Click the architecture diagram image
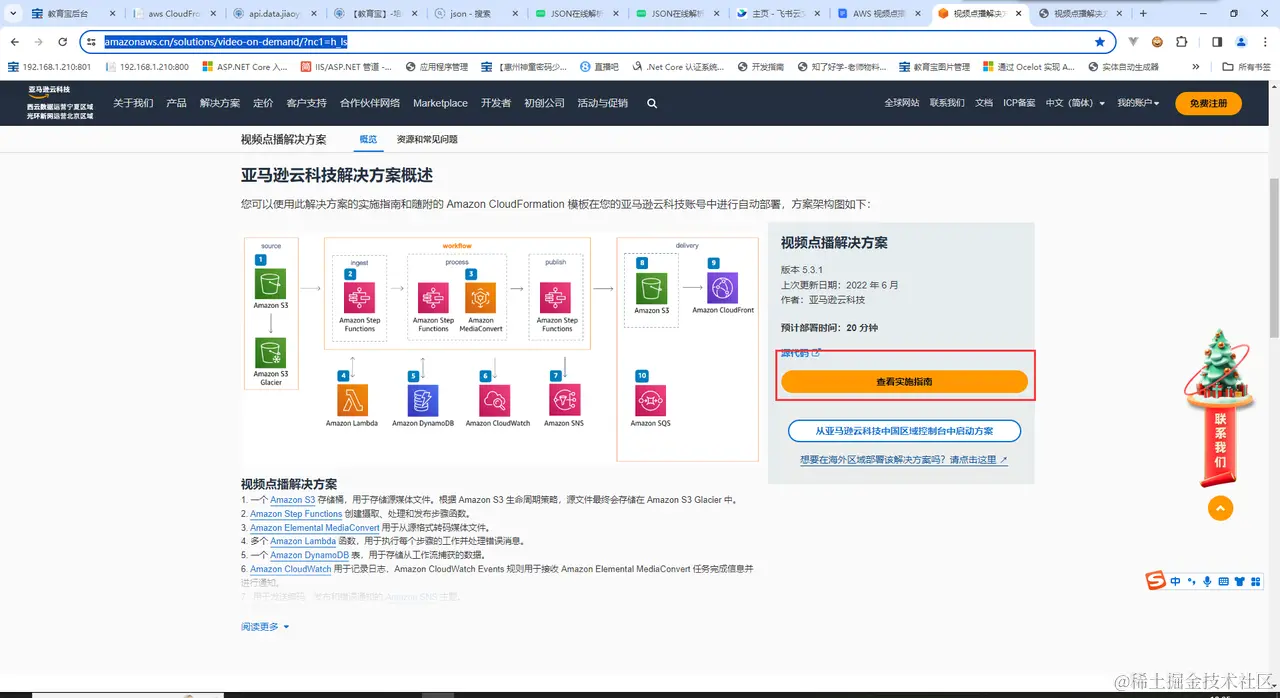This screenshot has height=698, width=1280. tap(501, 348)
